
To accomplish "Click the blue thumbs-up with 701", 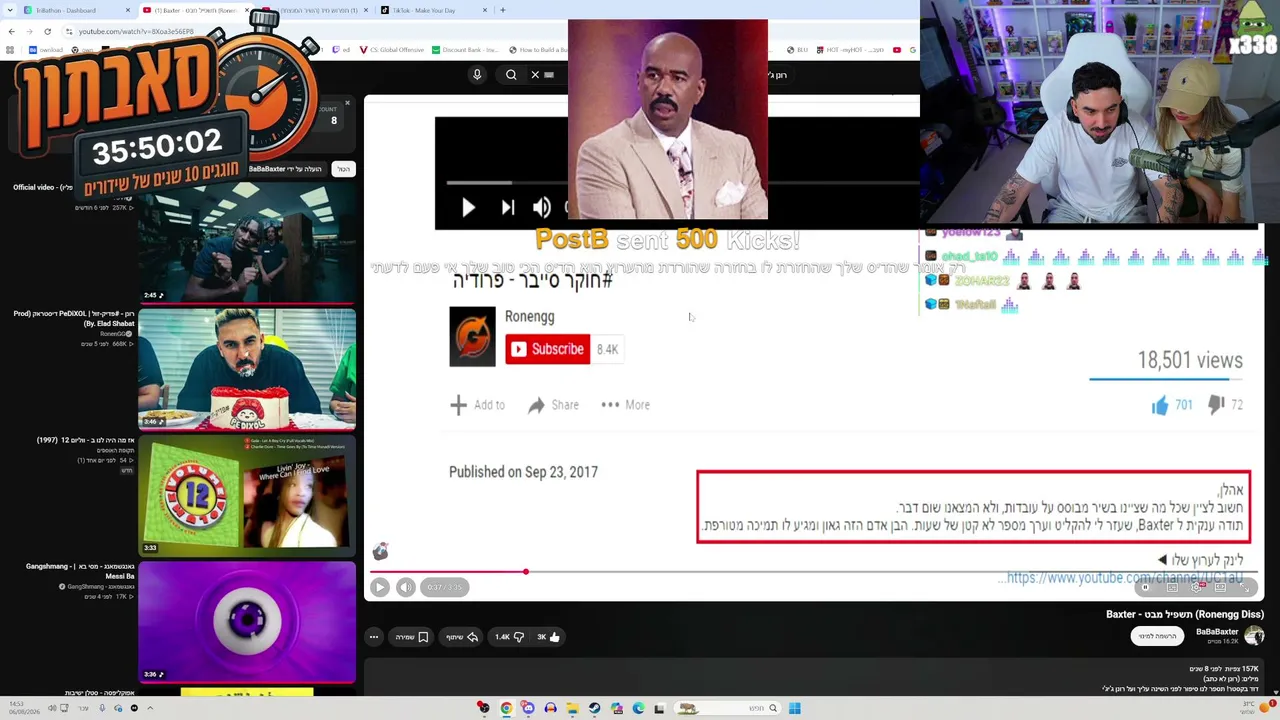I will [x=1160, y=405].
